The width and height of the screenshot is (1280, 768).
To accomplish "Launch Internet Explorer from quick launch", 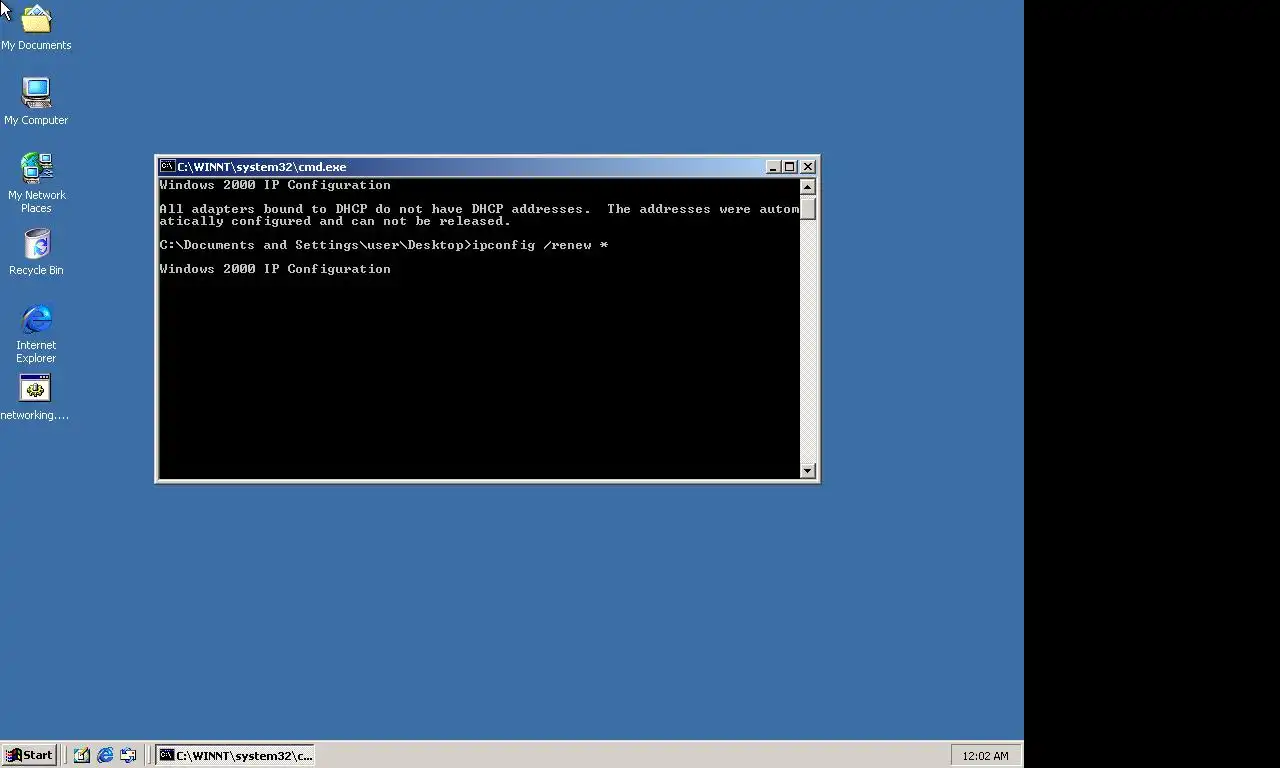I will pos(105,755).
